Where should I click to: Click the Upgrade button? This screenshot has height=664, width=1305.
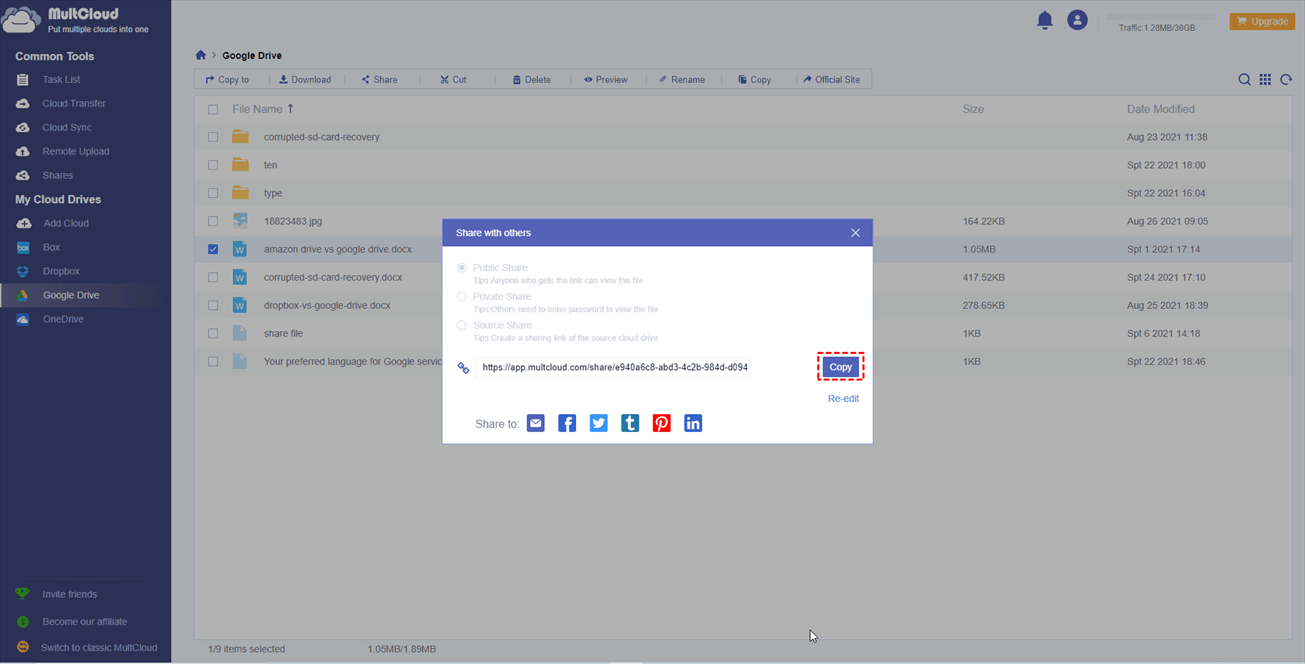(1262, 21)
